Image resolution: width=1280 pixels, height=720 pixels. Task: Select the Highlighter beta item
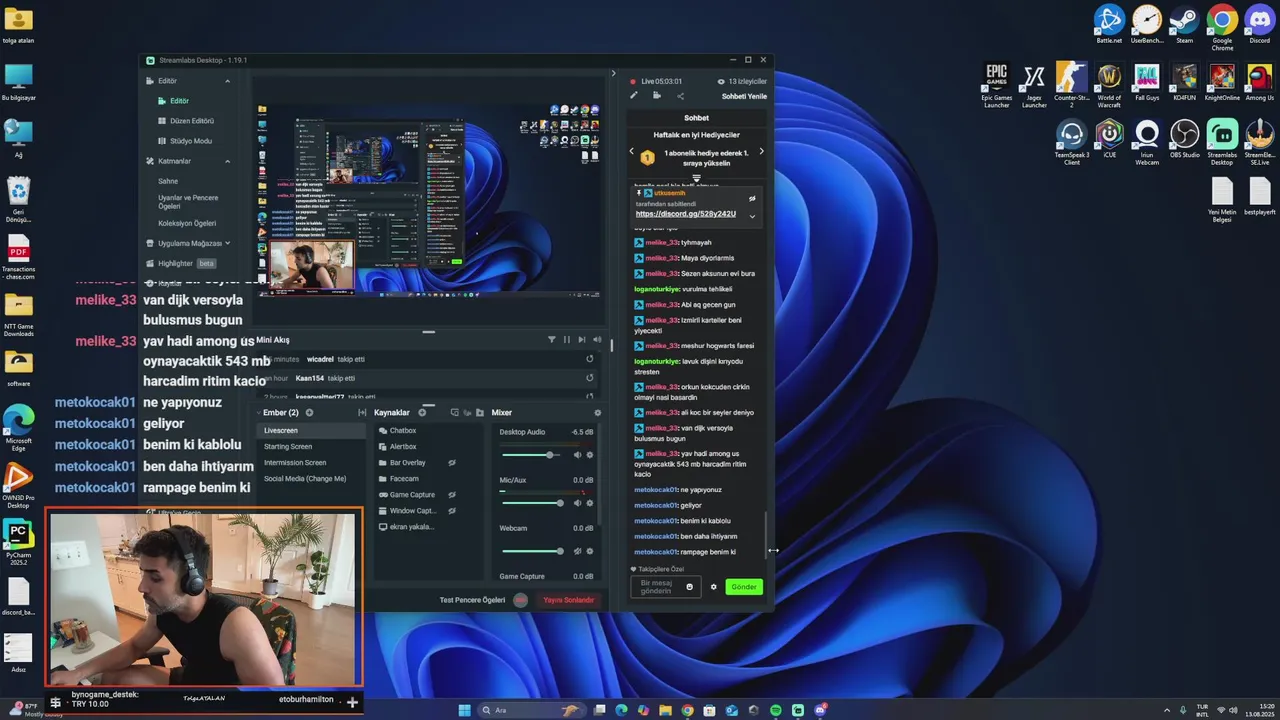181,263
